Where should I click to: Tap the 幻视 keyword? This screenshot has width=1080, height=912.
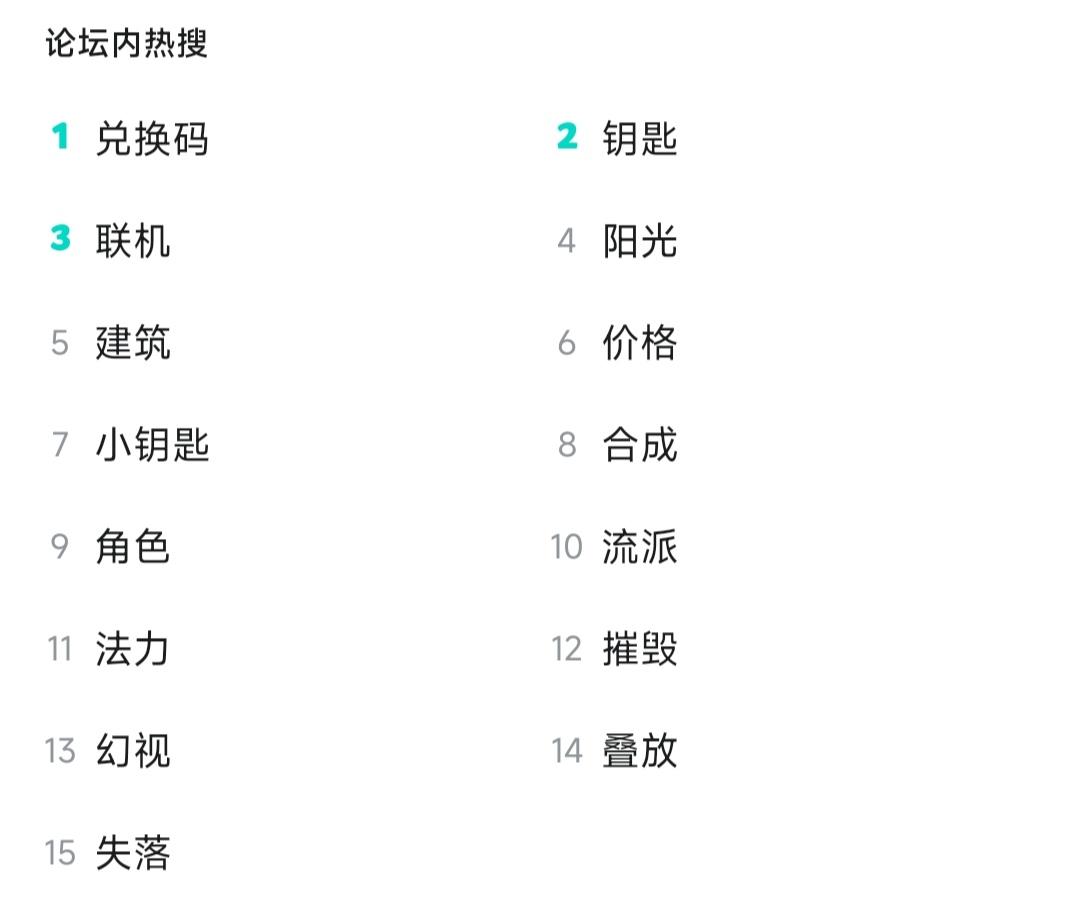click(x=133, y=750)
